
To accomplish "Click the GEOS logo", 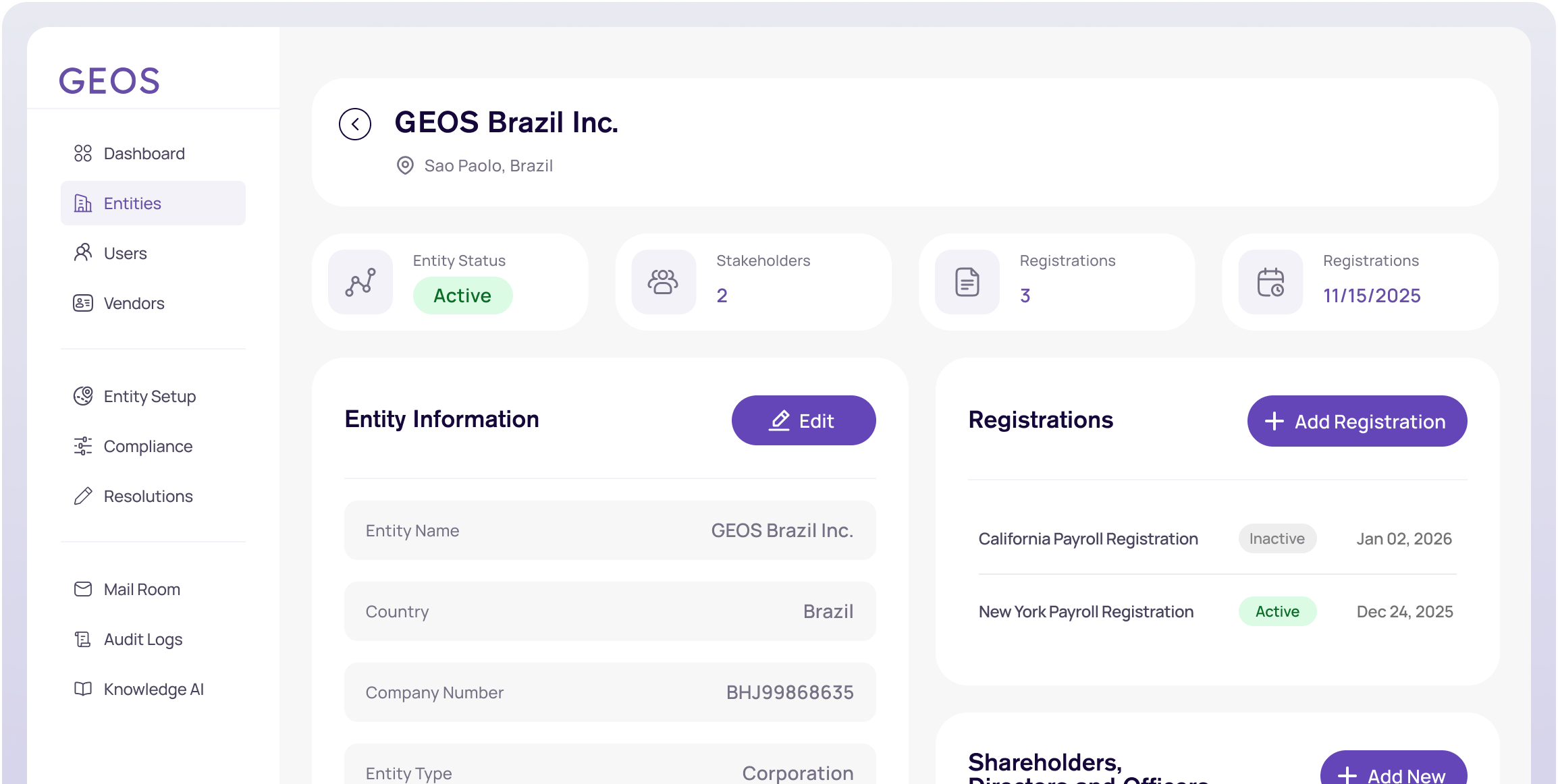I will pos(109,81).
